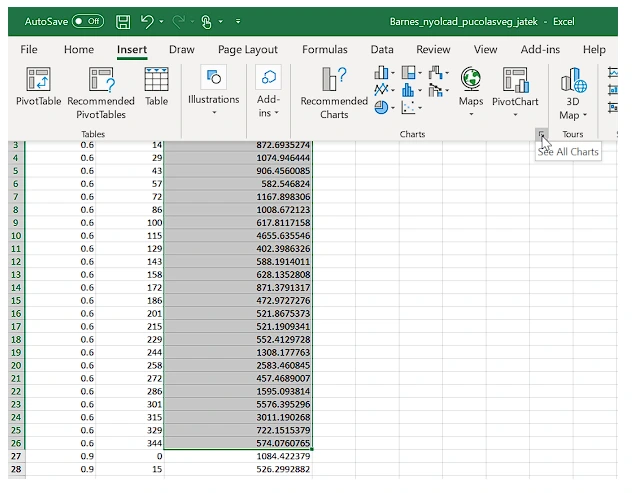
Task: Open the Maps chart button
Action: pos(470,89)
